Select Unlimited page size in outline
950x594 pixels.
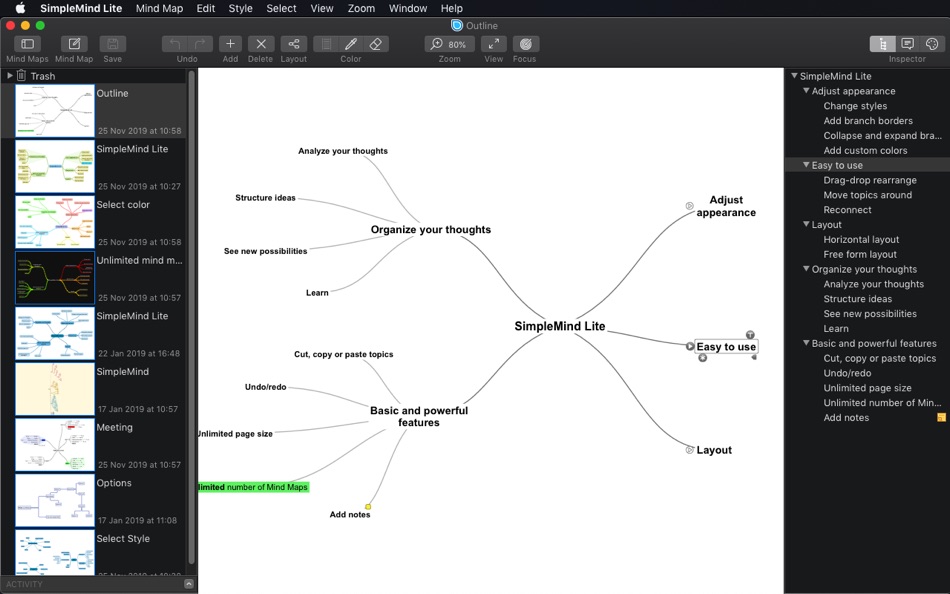point(867,388)
